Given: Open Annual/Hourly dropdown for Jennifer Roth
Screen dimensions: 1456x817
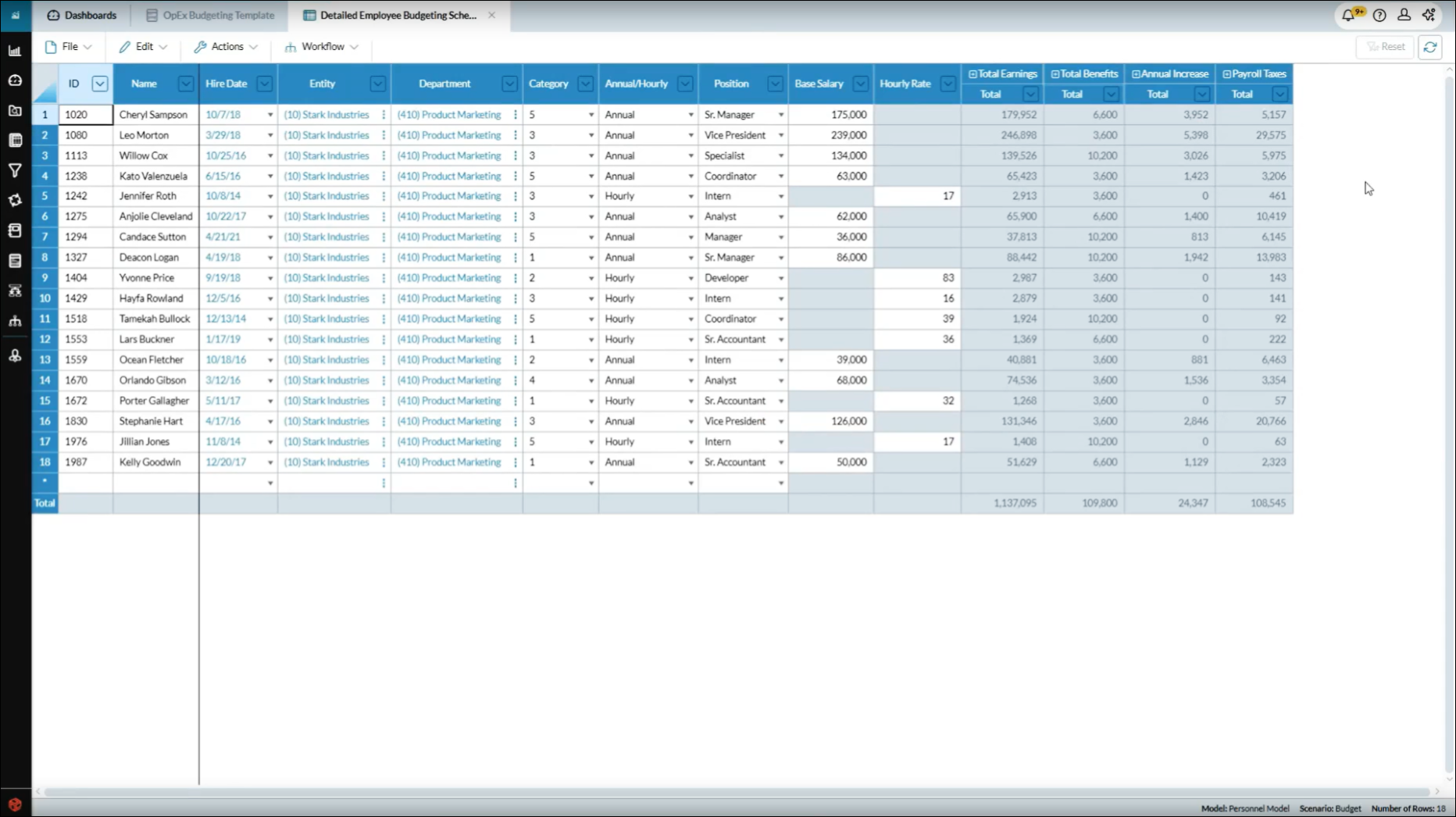Looking at the screenshot, I should [691, 197].
